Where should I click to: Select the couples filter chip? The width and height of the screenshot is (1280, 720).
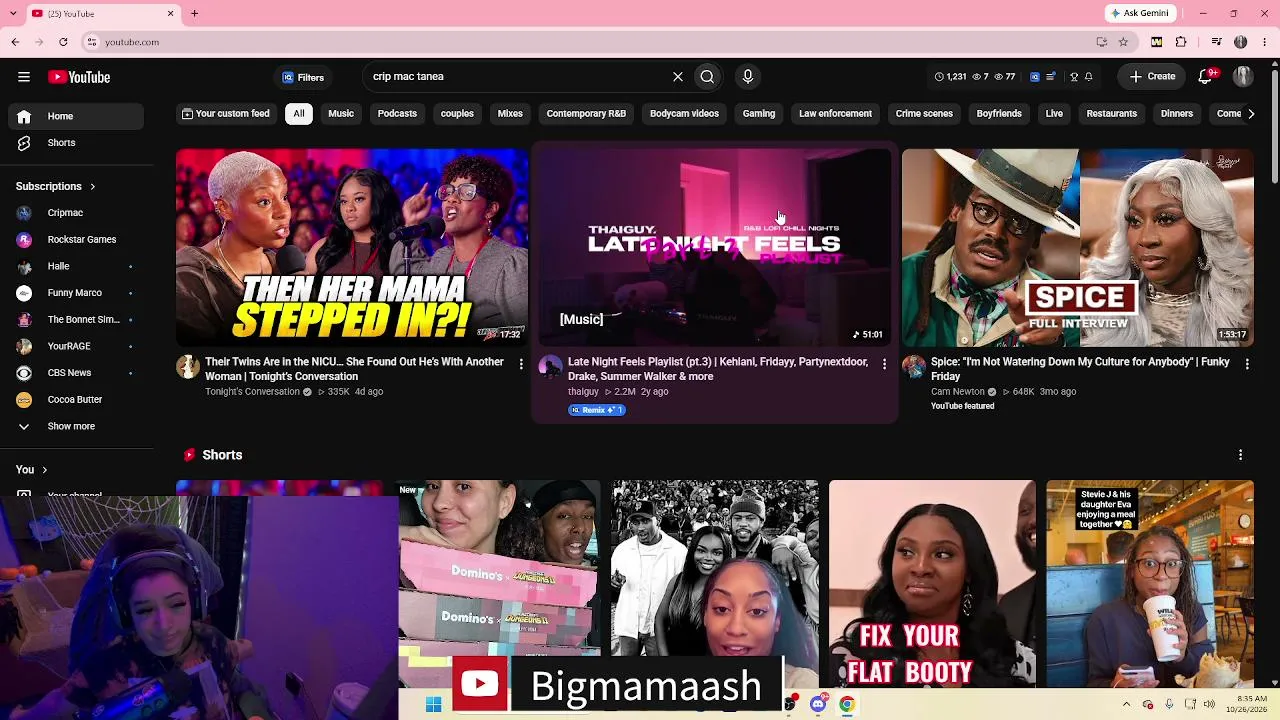457,114
